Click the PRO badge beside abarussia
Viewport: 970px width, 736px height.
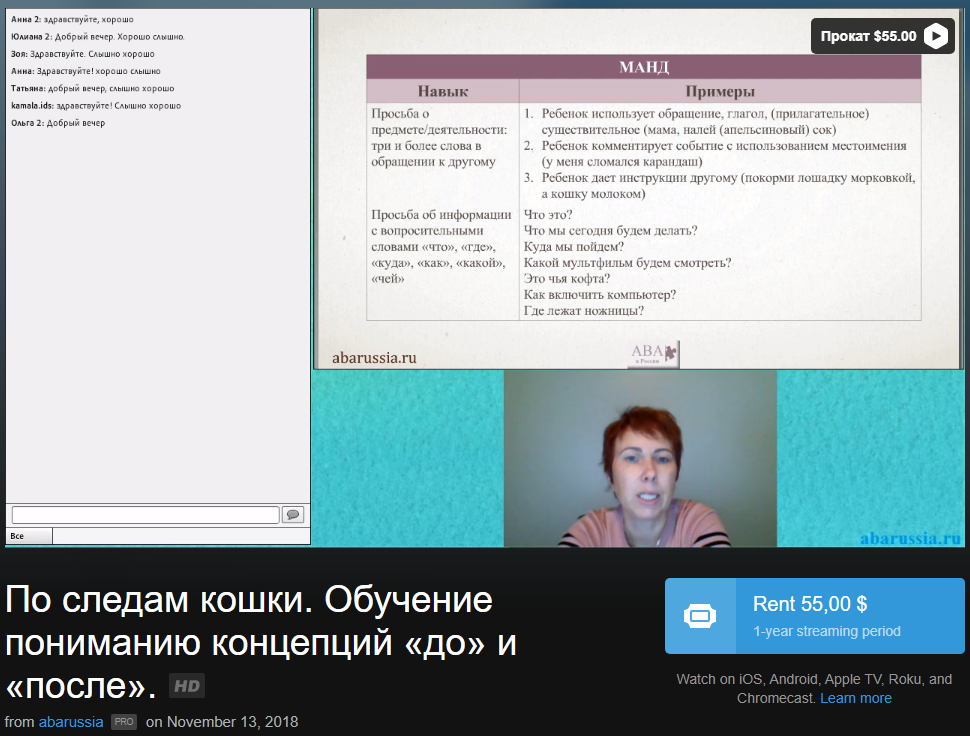[x=123, y=721]
